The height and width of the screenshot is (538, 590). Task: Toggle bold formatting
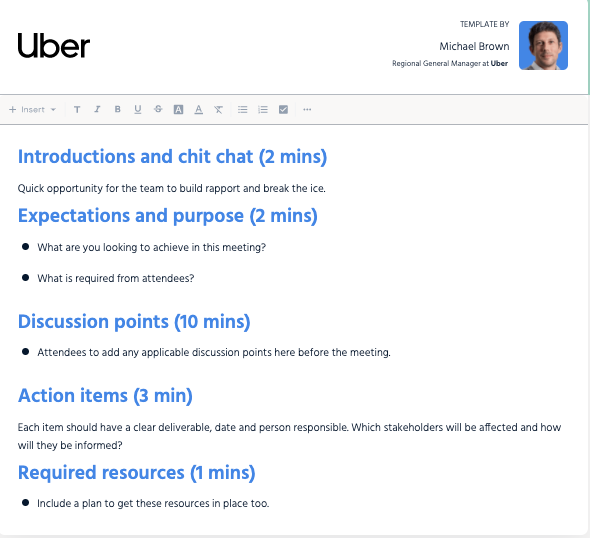click(x=117, y=109)
